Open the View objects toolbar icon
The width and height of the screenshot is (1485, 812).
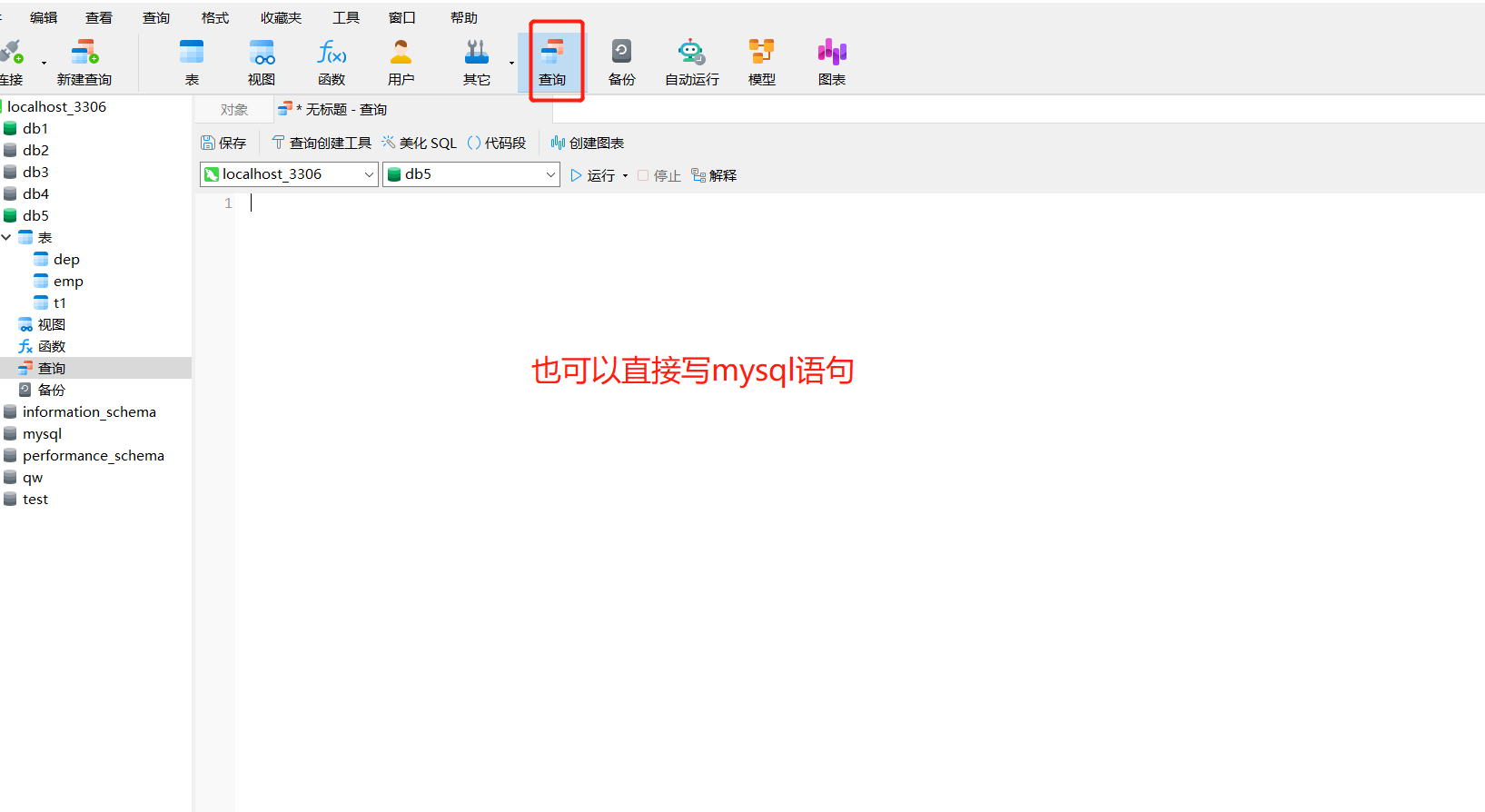point(262,62)
